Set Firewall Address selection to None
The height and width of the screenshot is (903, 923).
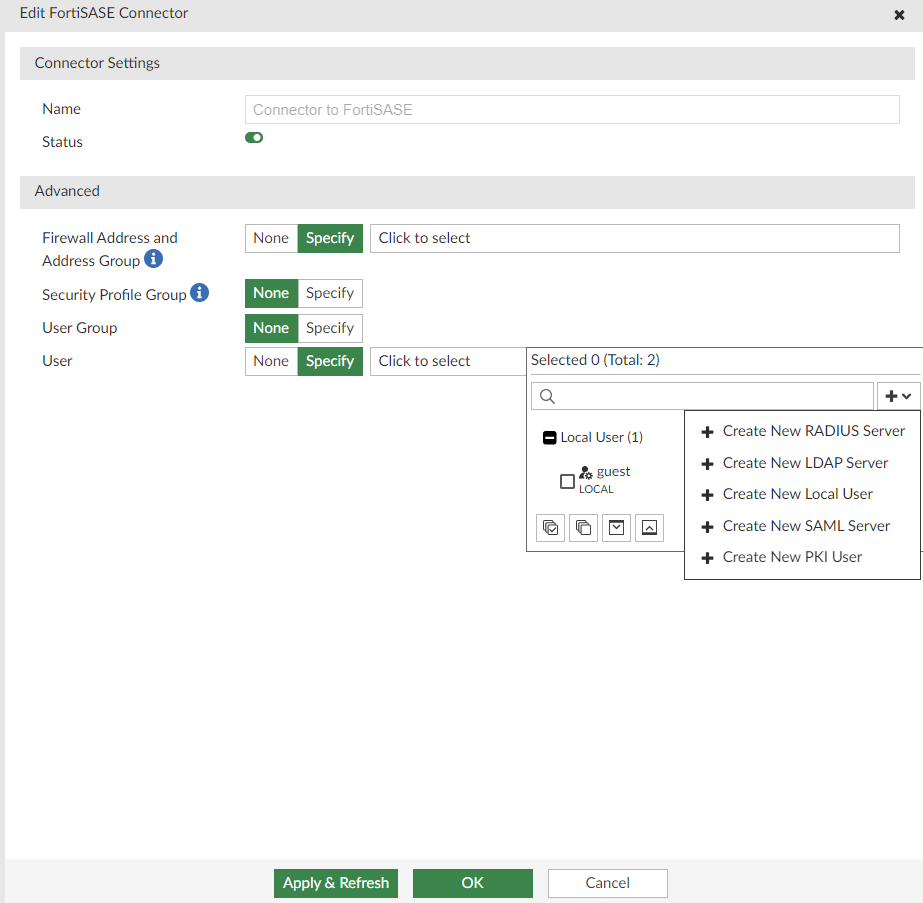pos(270,238)
